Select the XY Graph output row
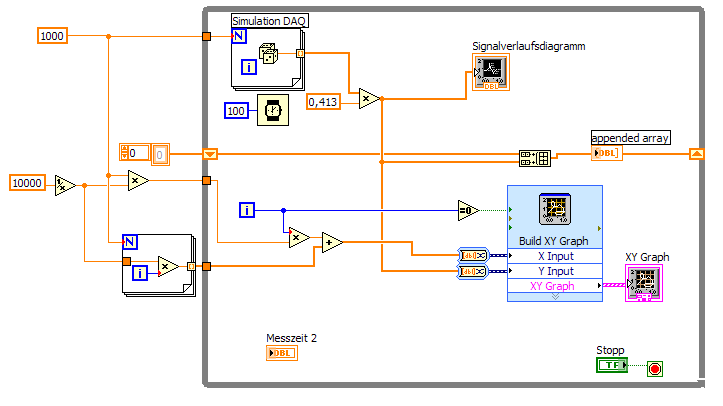723x406 pixels. tap(555, 286)
